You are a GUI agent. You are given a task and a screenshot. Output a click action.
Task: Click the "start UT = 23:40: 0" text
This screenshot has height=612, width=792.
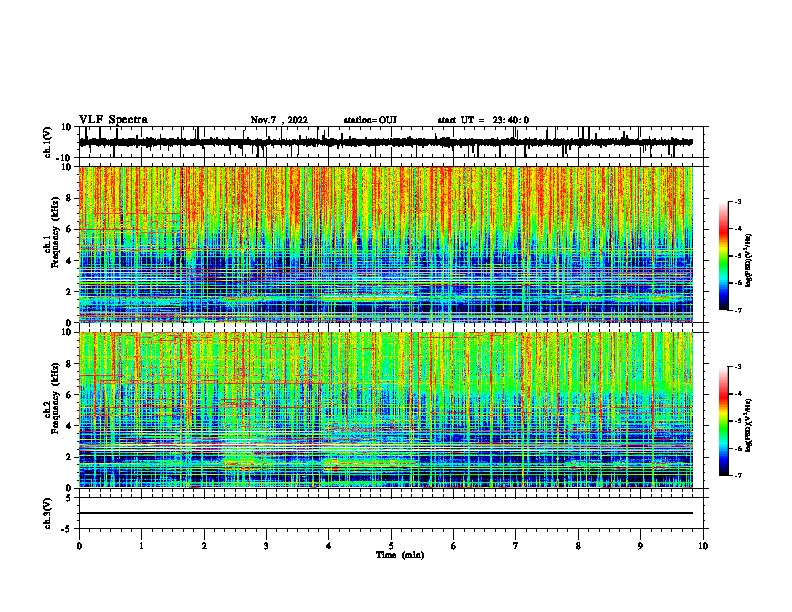(483, 120)
